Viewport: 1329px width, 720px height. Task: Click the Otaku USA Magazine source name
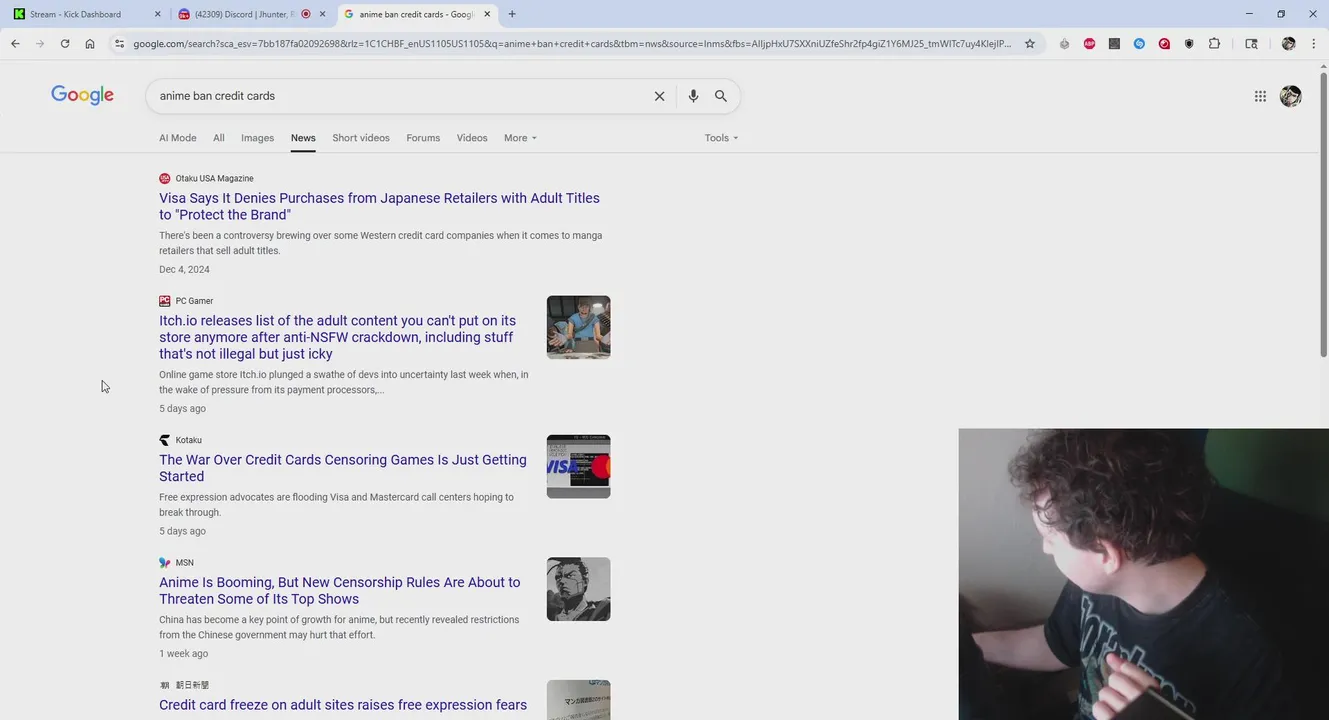(x=214, y=178)
